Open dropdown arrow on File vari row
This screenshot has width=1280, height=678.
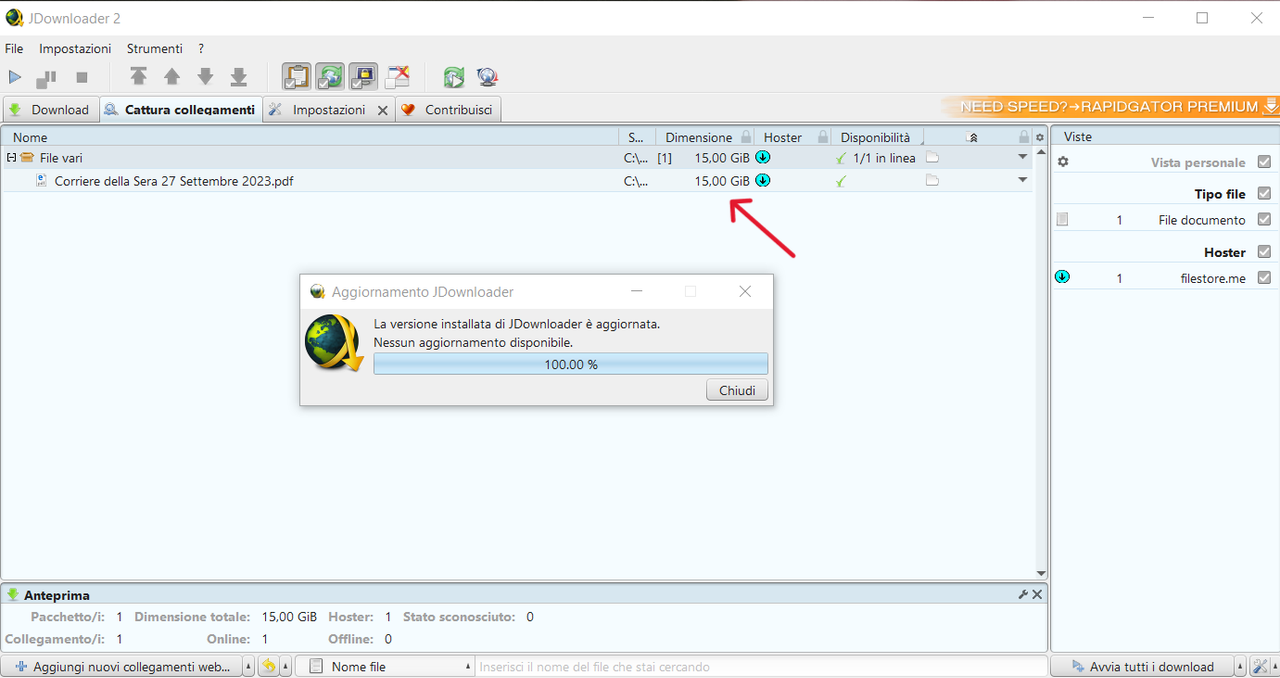coord(1022,157)
